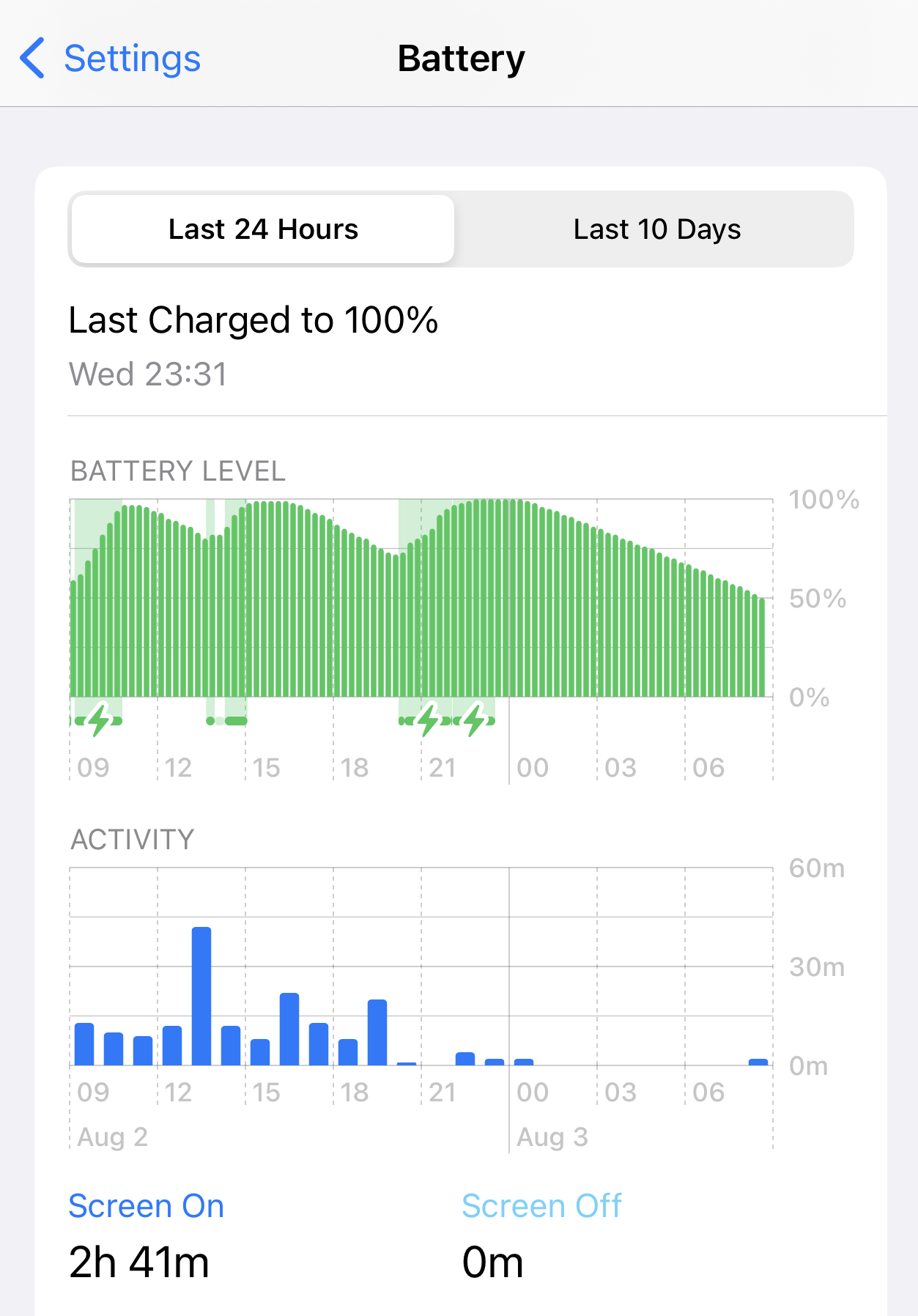Tap the 2h 41m screen on value
The width and height of the screenshot is (918, 1316).
[139, 1263]
